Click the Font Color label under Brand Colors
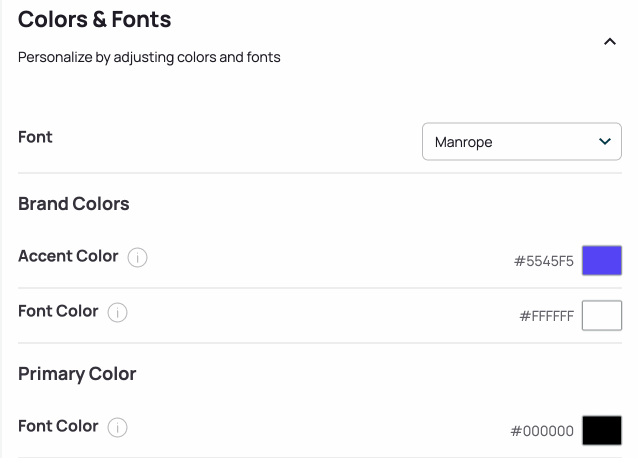Image resolution: width=638 pixels, height=458 pixels. (58, 311)
